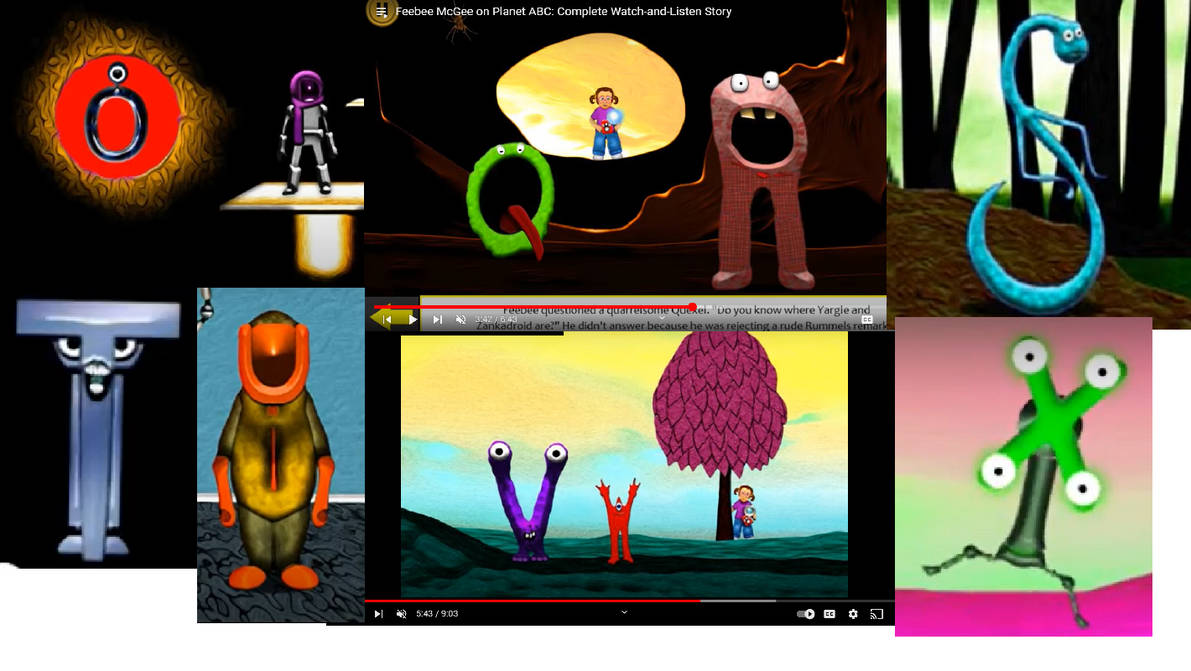Image resolution: width=1191 pixels, height=671 pixels.
Task: Open the playlist icon beside the Feebee McGee title
Action: (381, 11)
